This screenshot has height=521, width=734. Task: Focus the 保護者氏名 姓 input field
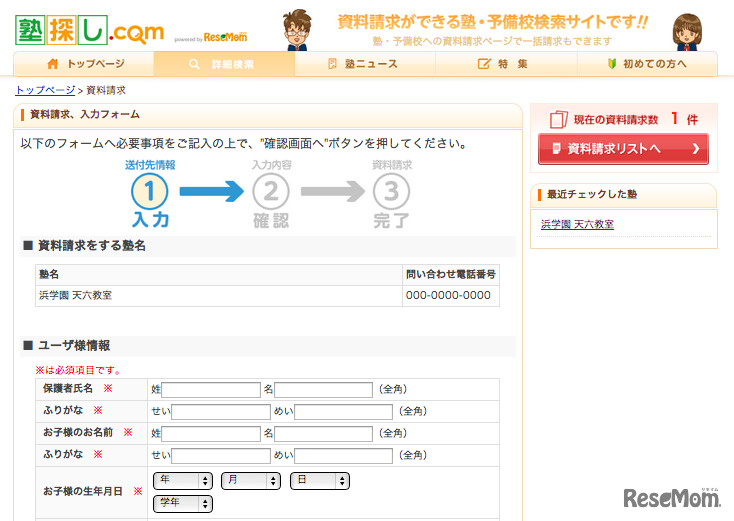(x=211, y=389)
